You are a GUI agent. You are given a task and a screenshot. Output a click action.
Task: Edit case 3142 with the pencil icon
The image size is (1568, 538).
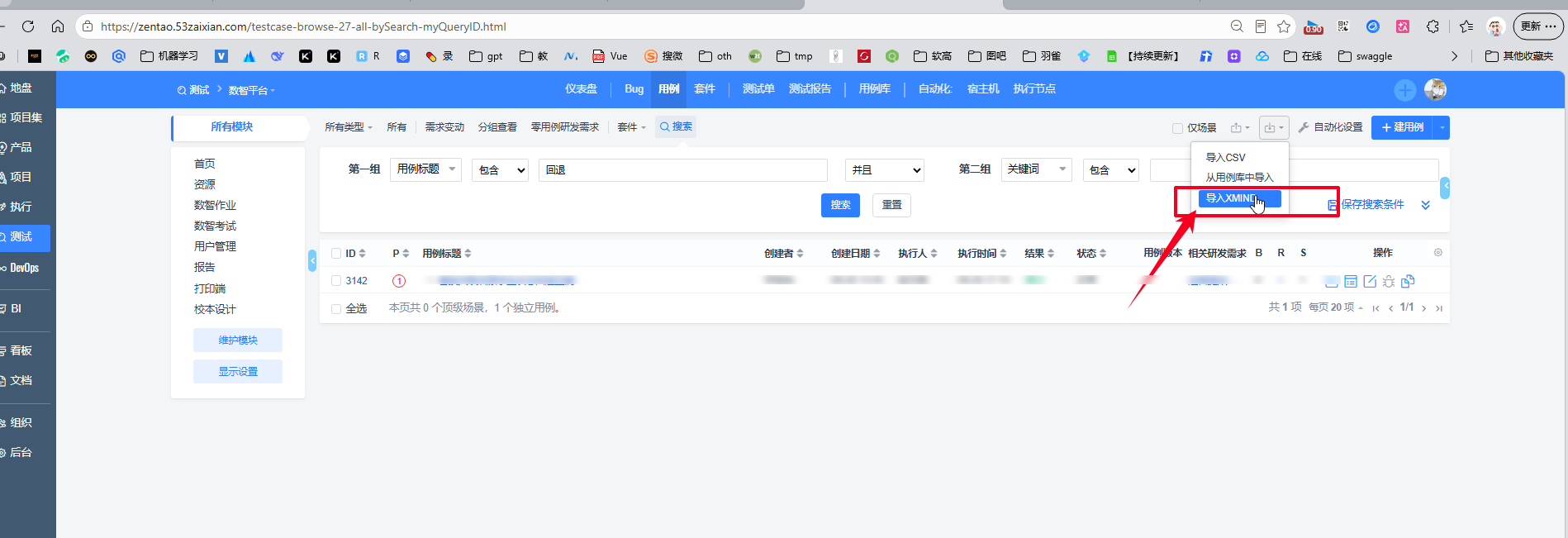click(1370, 281)
